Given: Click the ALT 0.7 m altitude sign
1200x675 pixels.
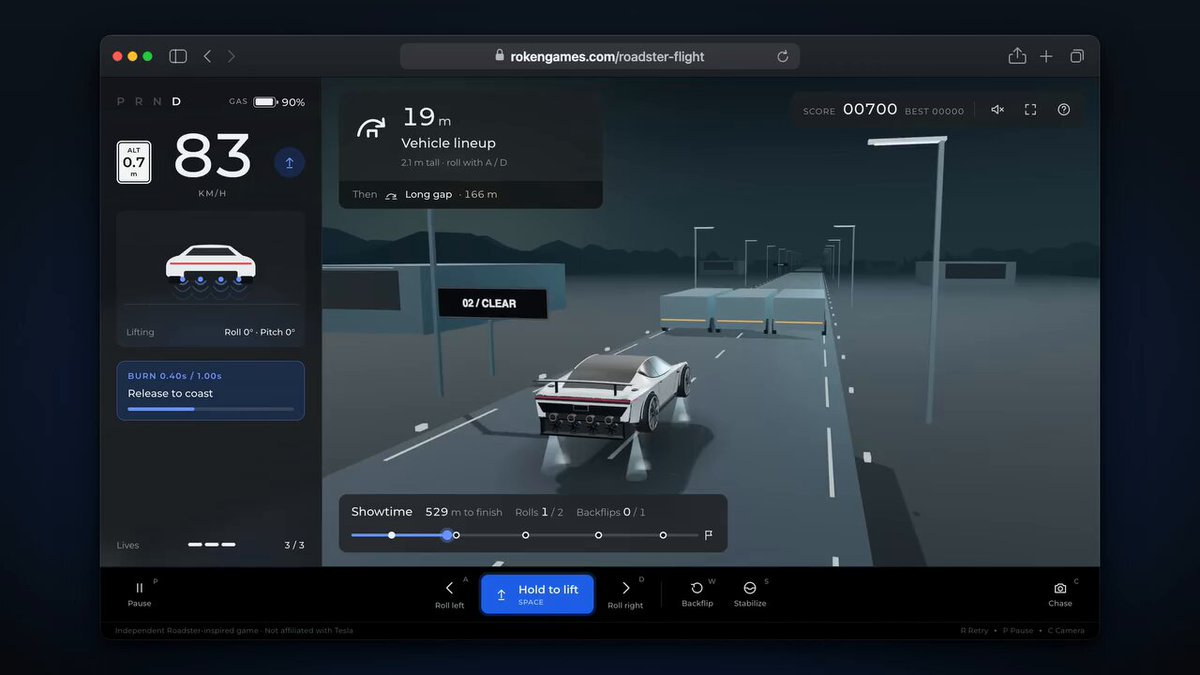Looking at the screenshot, I should click(x=134, y=162).
